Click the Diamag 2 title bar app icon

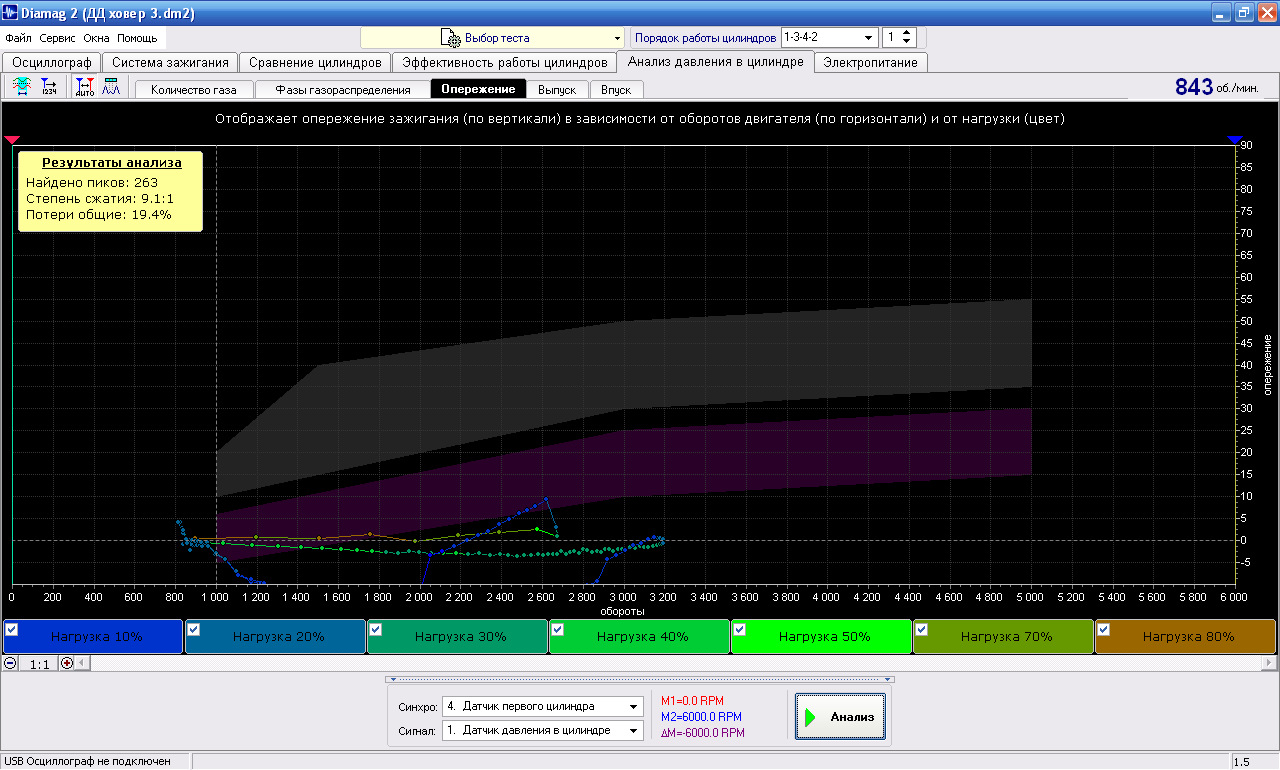pos(11,12)
